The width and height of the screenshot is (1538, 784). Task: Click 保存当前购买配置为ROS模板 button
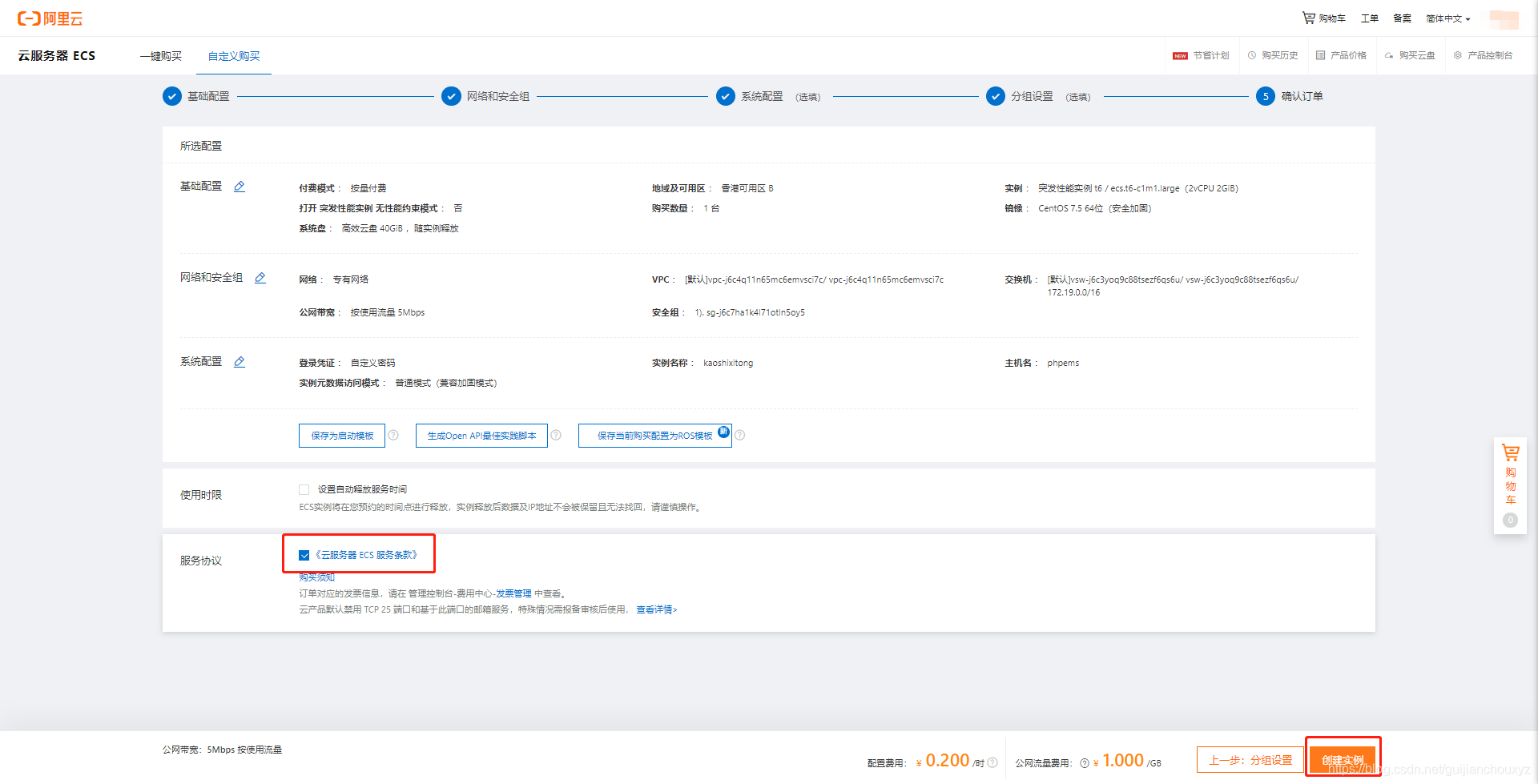655,436
